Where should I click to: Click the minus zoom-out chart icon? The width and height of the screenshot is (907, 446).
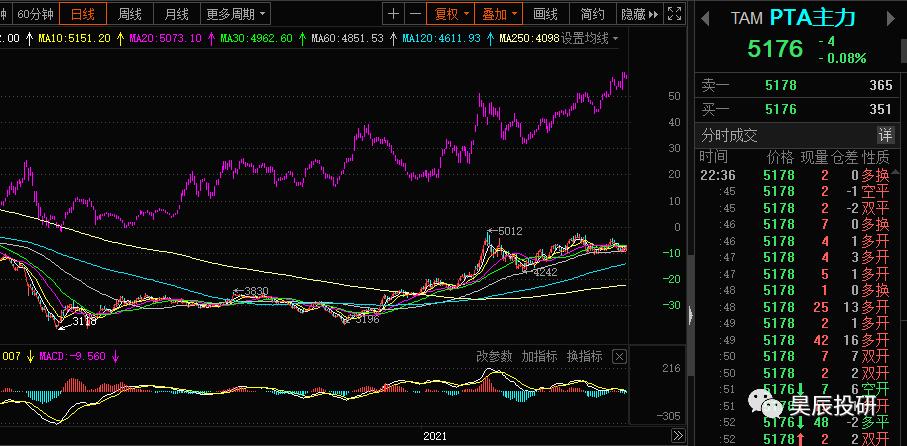pyautogui.click(x=415, y=14)
